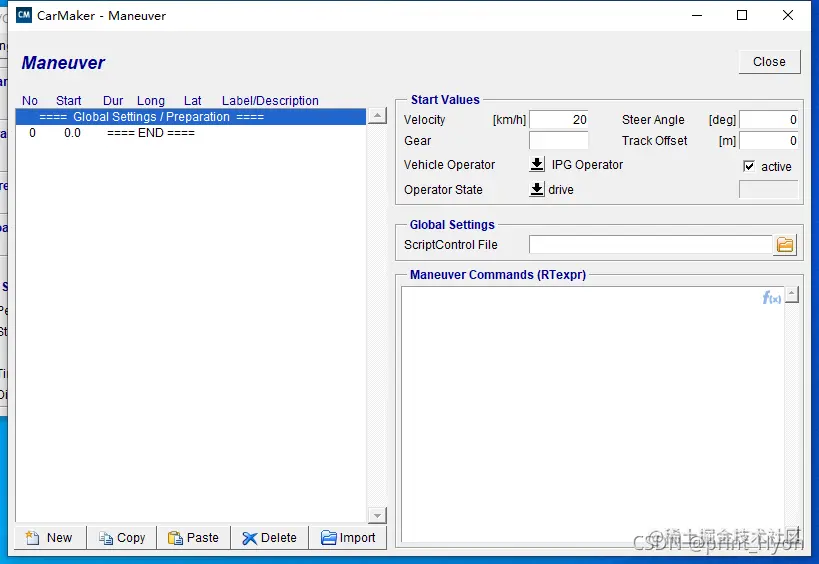Image resolution: width=819 pixels, height=564 pixels.
Task: Click the empty field below active checkbox
Action: 769,190
